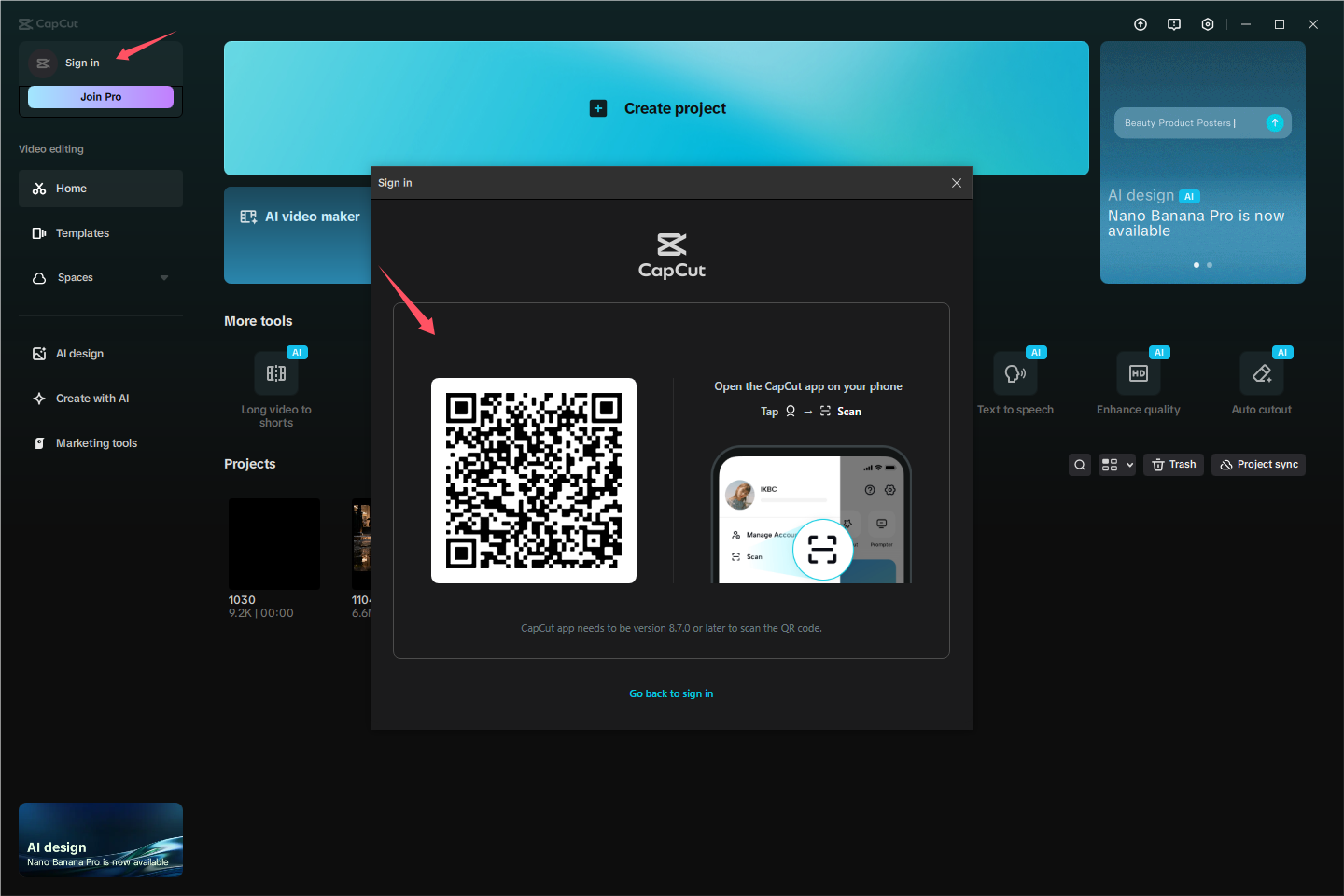Click Project sync option

click(x=1258, y=464)
